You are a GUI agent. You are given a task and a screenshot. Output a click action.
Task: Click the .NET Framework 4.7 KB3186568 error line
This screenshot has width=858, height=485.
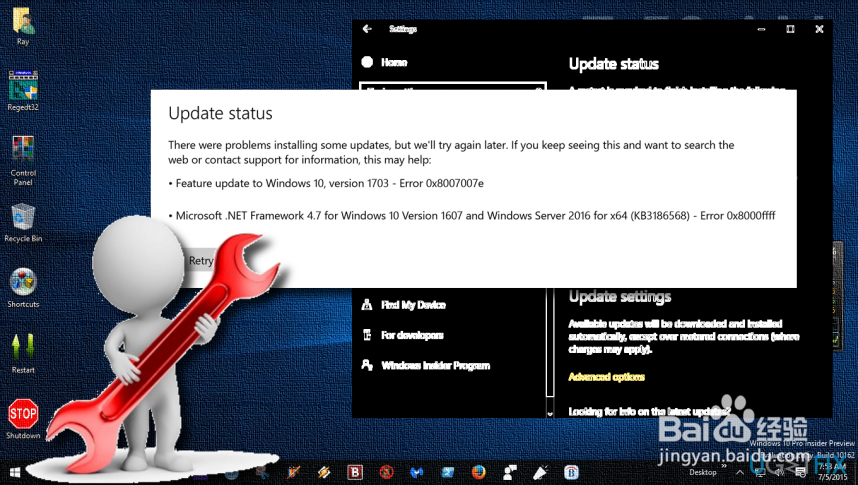pos(472,216)
